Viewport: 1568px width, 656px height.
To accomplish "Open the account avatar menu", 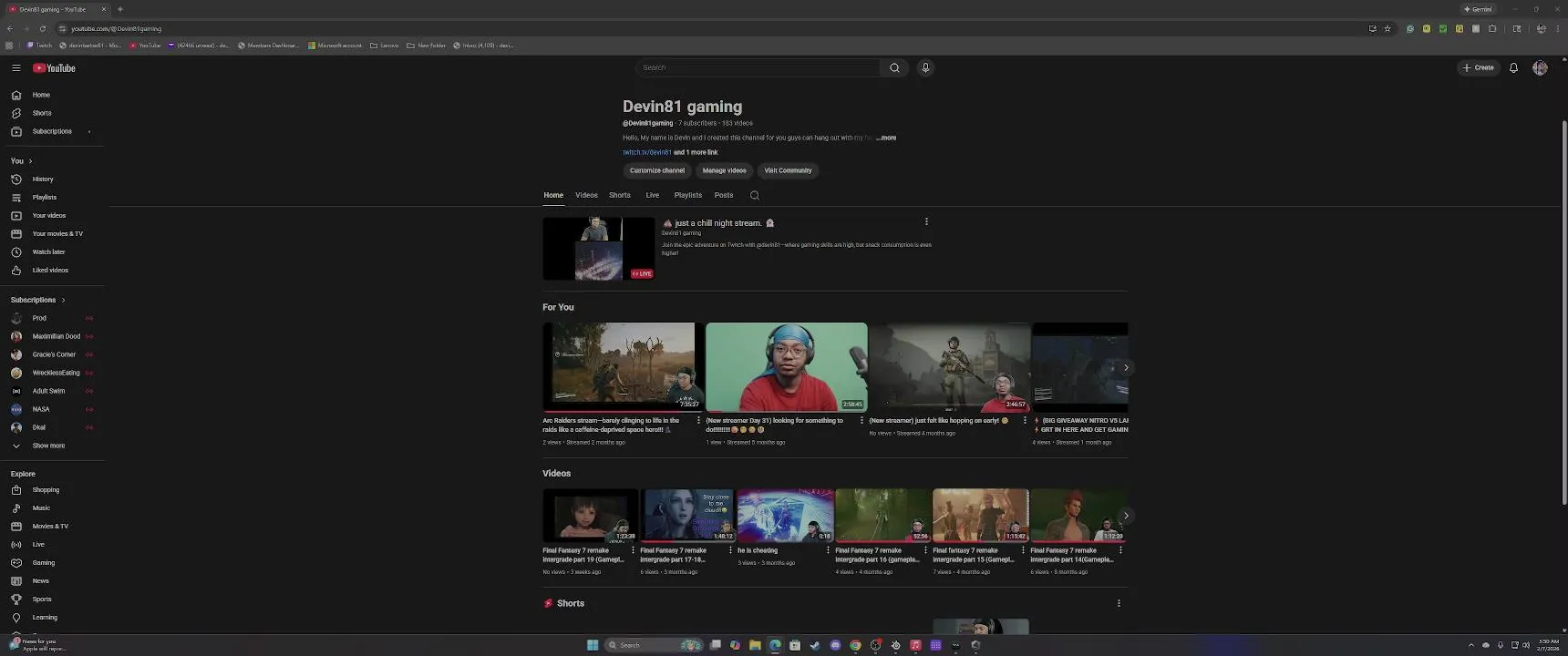I will click(1540, 67).
